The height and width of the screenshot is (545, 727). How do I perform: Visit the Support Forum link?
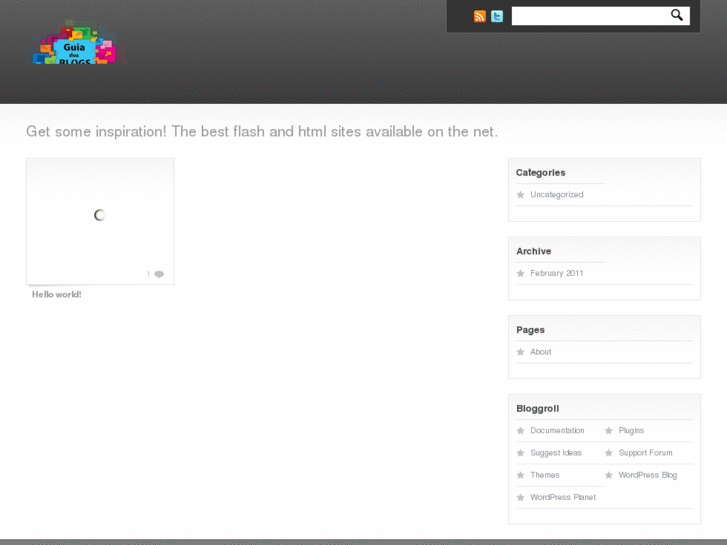coord(645,453)
